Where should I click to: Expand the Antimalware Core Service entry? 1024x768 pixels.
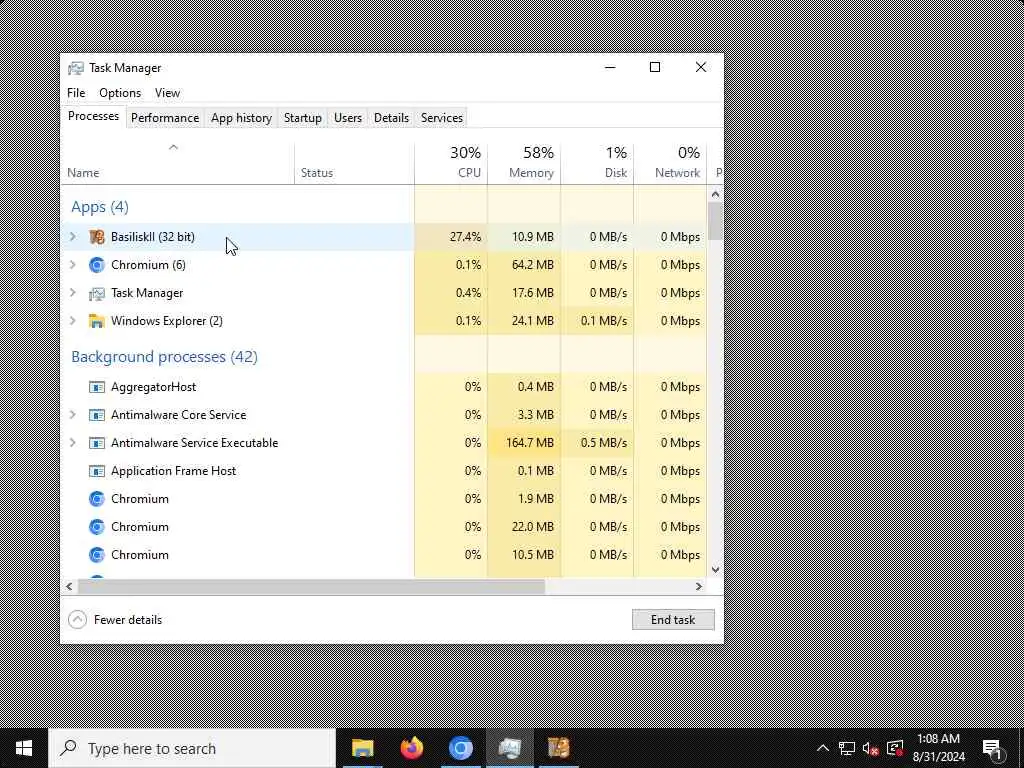pos(72,415)
